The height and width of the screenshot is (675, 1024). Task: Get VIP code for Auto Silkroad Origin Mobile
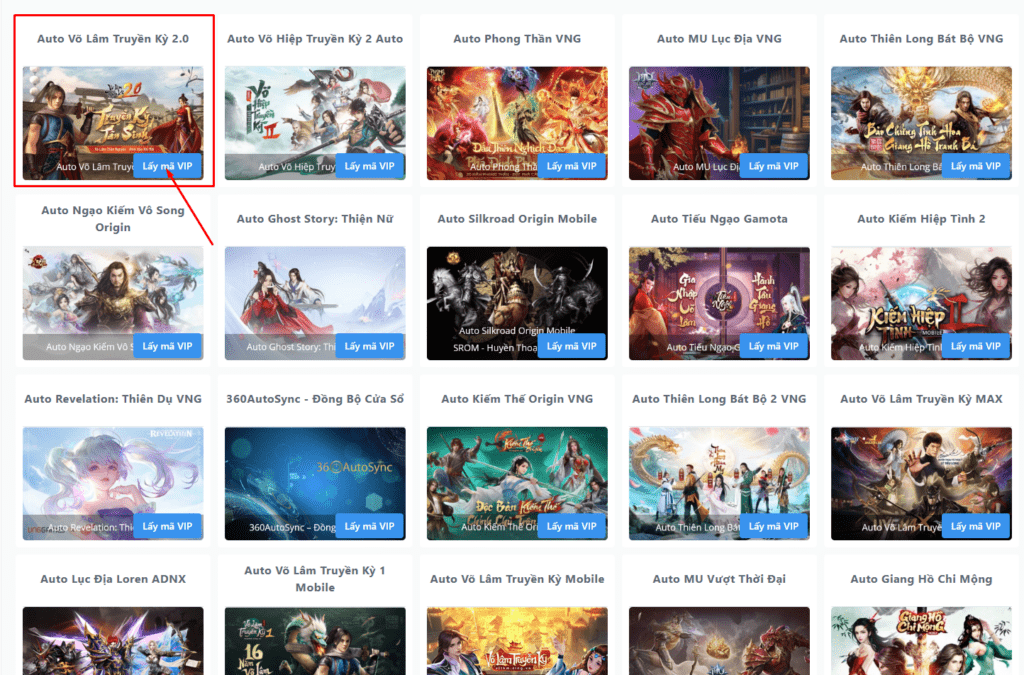tap(571, 346)
